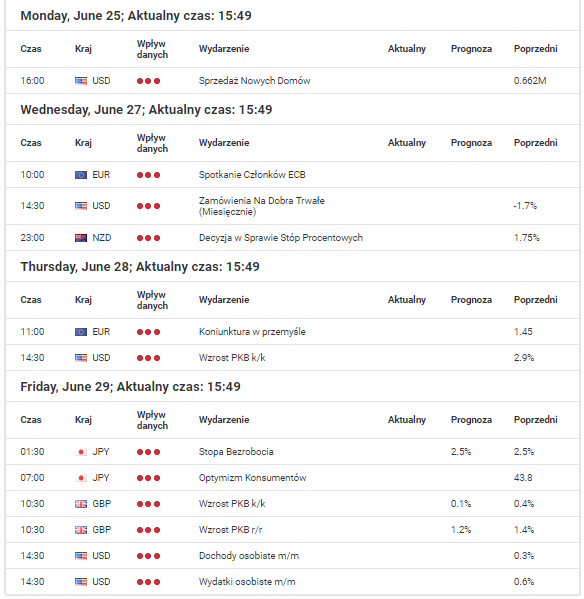This screenshot has width=584, height=599.
Task: Select the Dochody osobiste m/m event
Action: tap(249, 555)
